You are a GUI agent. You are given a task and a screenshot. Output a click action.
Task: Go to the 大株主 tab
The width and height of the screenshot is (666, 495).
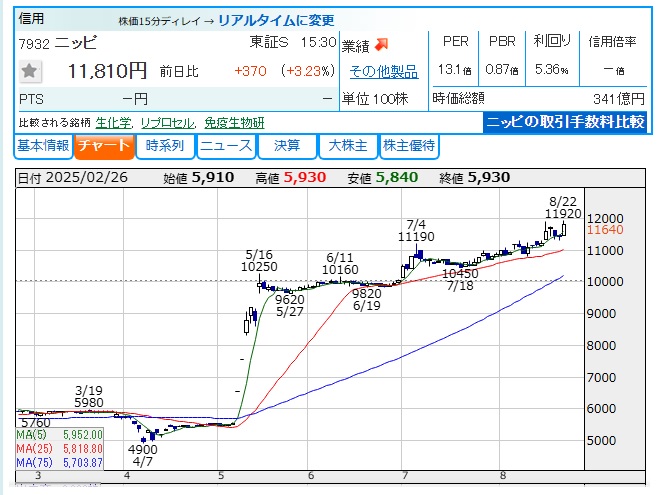pyautogui.click(x=347, y=146)
